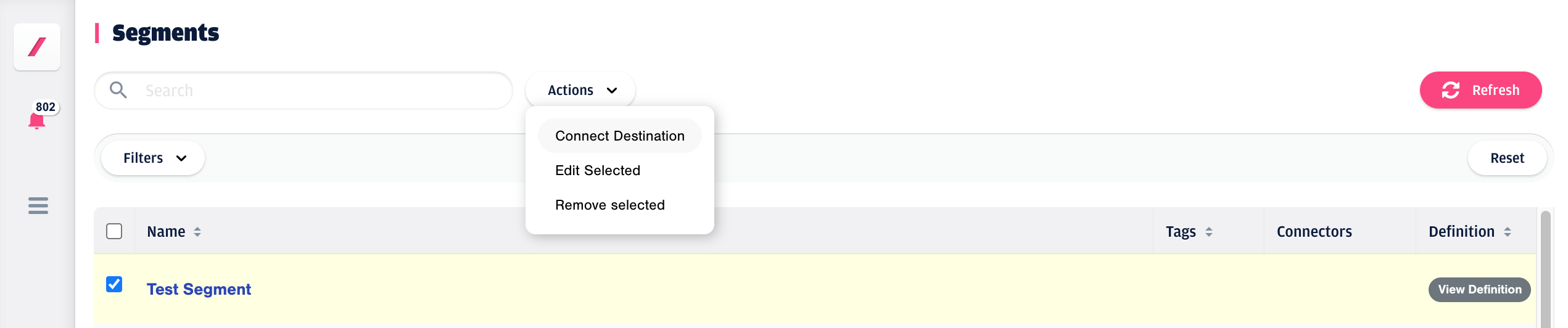The height and width of the screenshot is (328, 1568).
Task: Collapse the Actions dropdown
Action: [580, 90]
